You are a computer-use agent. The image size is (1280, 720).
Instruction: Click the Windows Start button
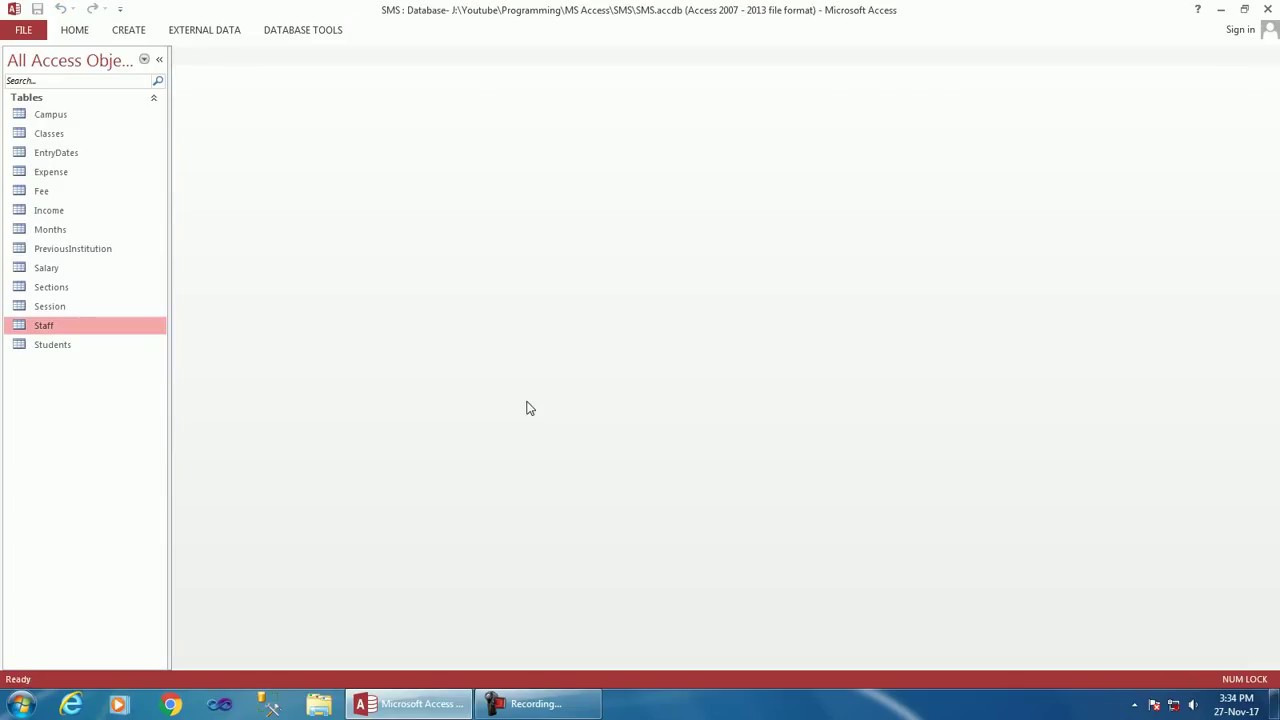(20, 704)
